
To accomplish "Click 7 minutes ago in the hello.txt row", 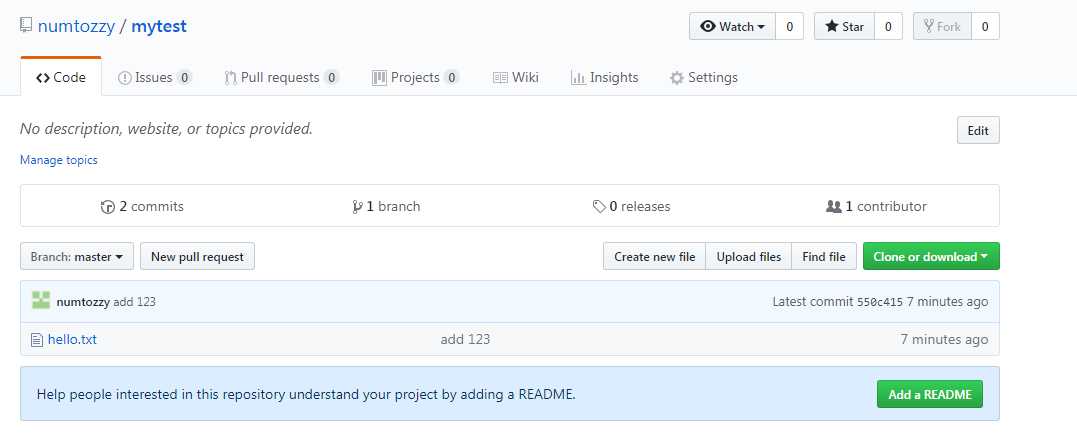I will coord(944,339).
